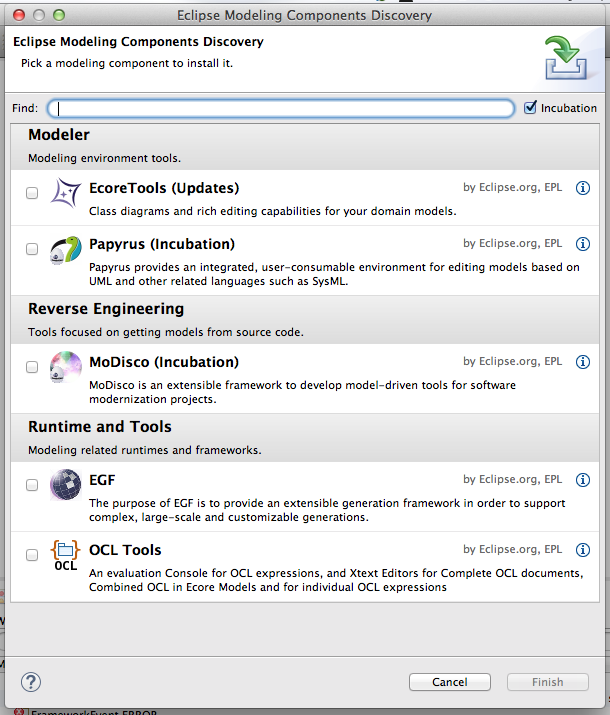
Task: Click the Cancel button
Action: pyautogui.click(x=450, y=682)
